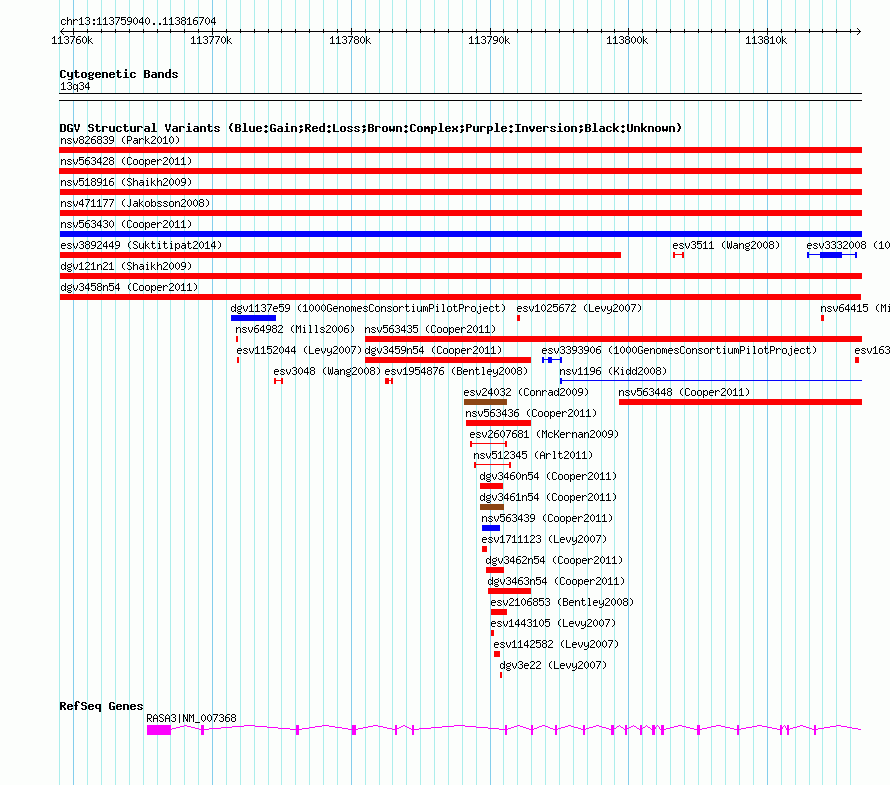Image resolution: width=890 pixels, height=785 pixels.
Task: Open the dgv3461n54 (Cooper2011) label
Action: (548, 497)
